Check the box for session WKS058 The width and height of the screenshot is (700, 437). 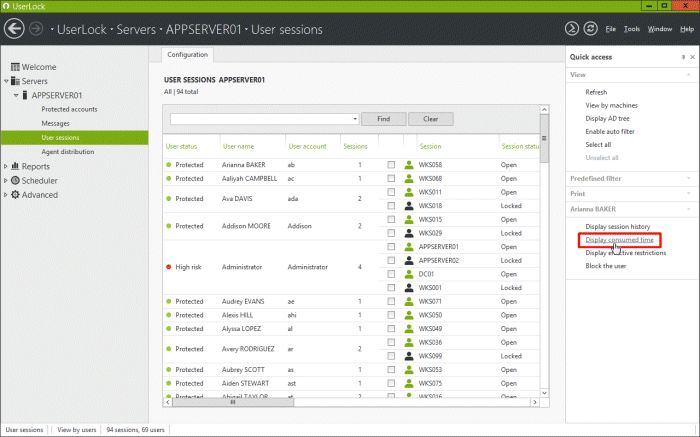tap(391, 165)
